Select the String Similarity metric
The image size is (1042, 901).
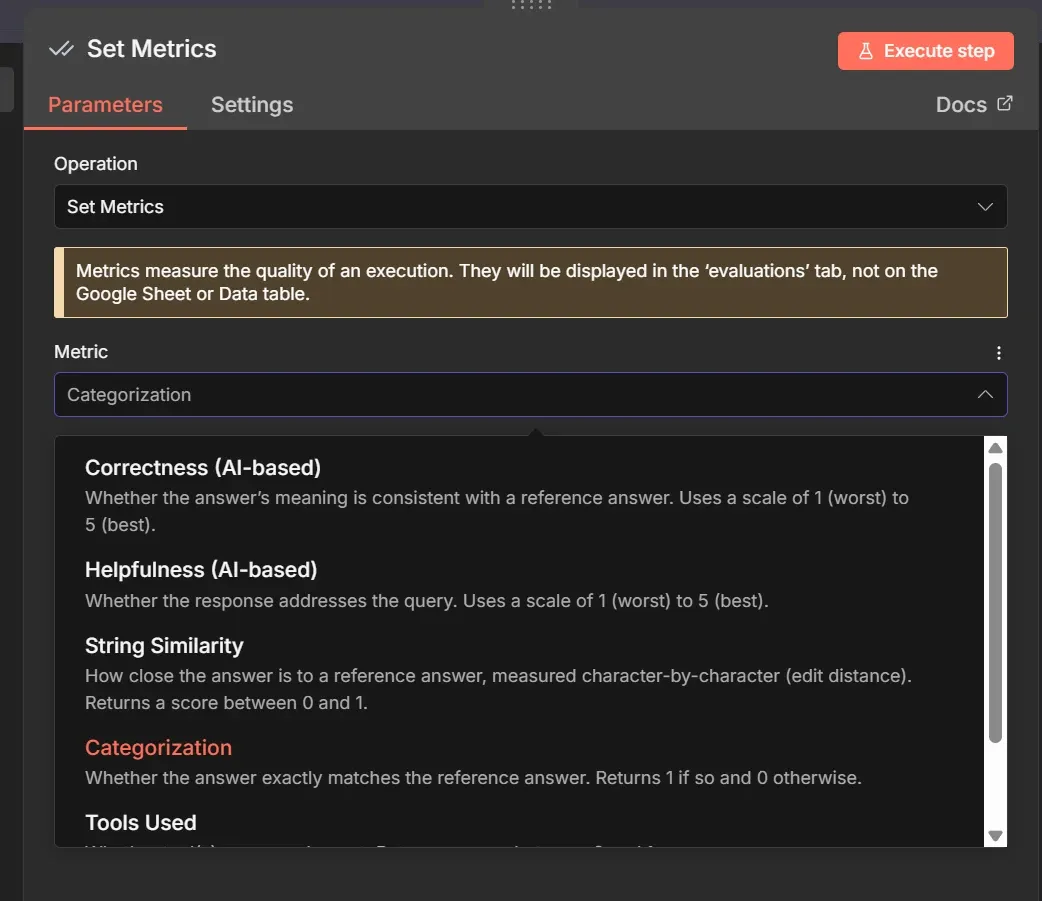point(164,645)
